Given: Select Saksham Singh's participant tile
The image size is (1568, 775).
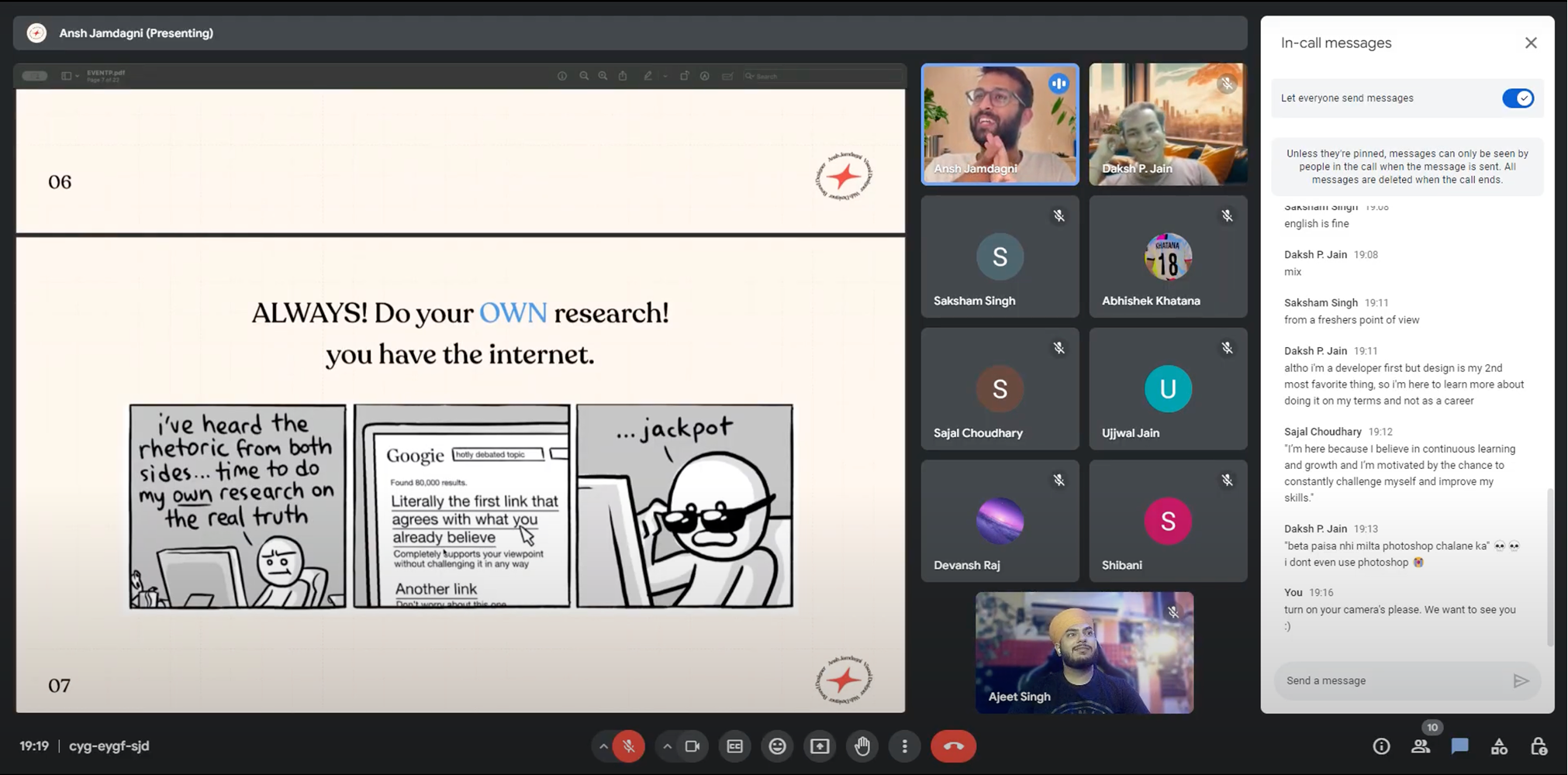Looking at the screenshot, I should [1000, 257].
